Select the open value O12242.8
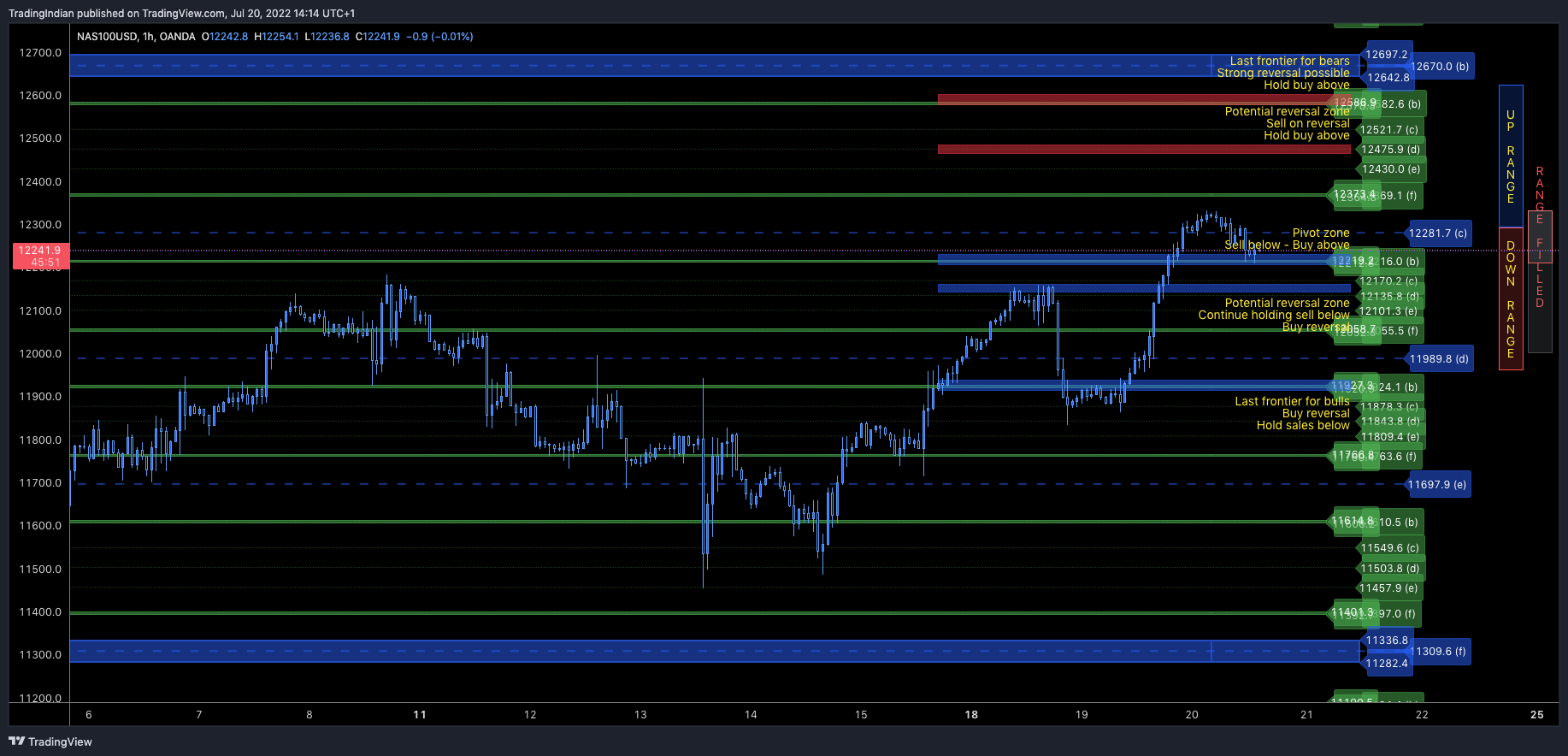Screen dimensions: 1568x756 pyautogui.click(x=225, y=37)
